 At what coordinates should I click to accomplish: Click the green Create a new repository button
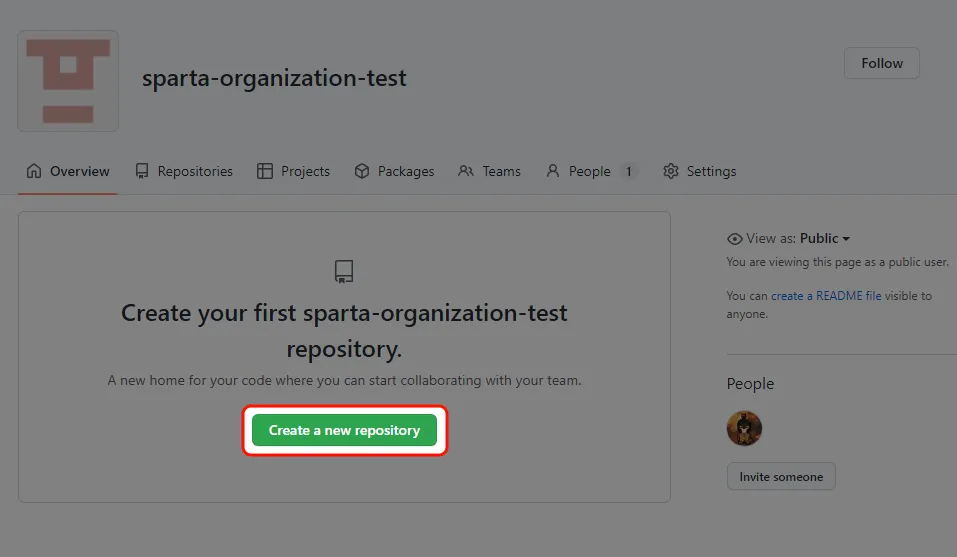pos(344,430)
